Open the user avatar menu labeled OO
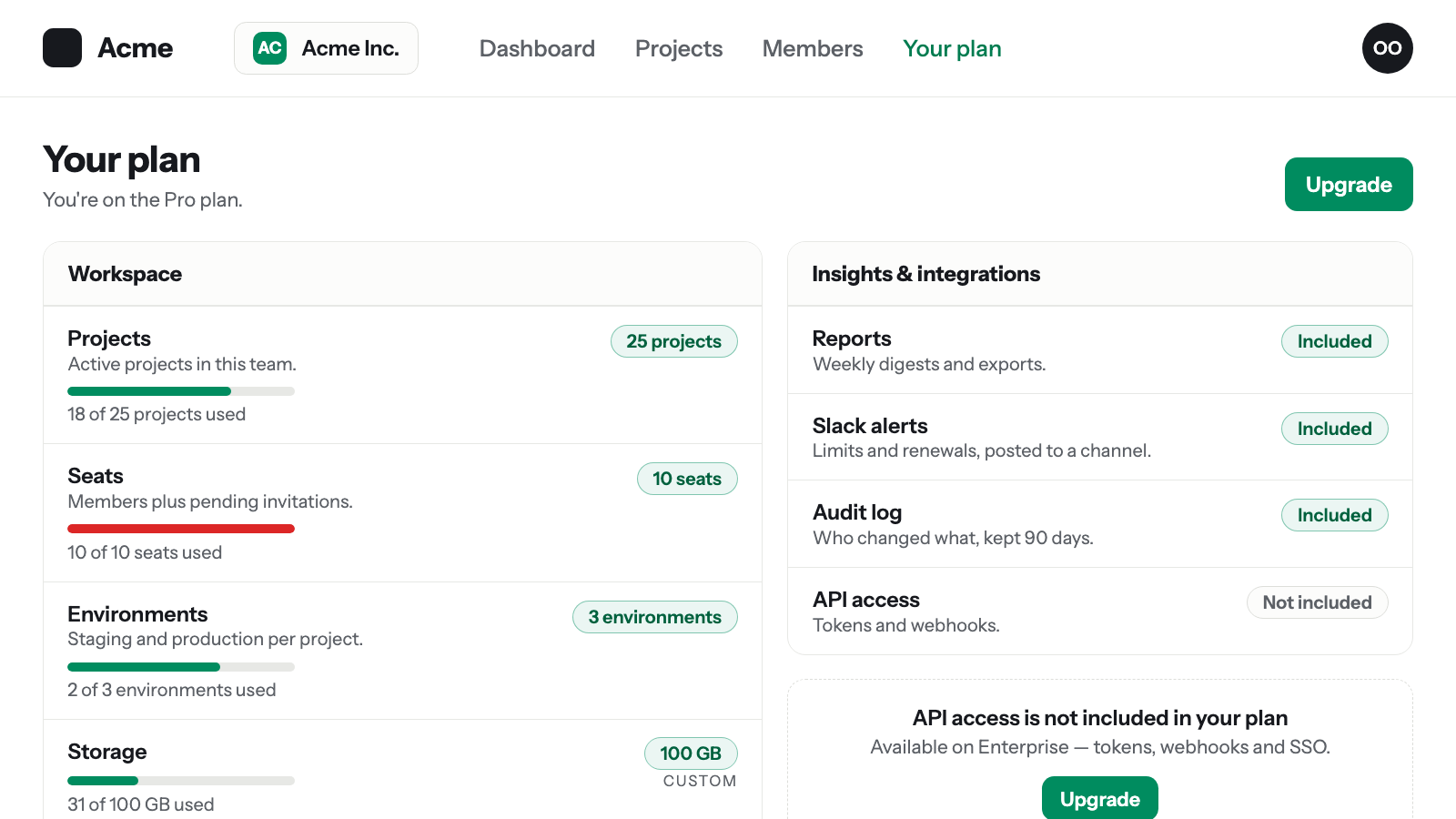Image resolution: width=1456 pixels, height=819 pixels. click(x=1387, y=48)
